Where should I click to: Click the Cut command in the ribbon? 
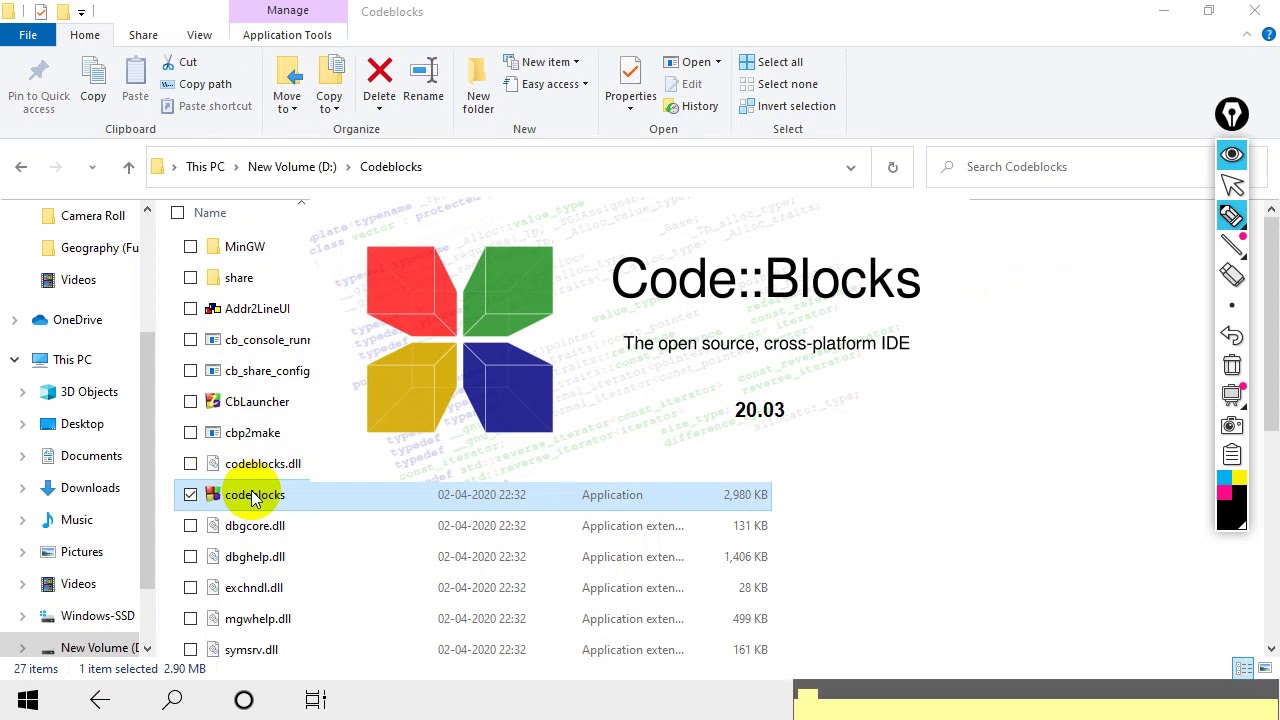point(178,62)
